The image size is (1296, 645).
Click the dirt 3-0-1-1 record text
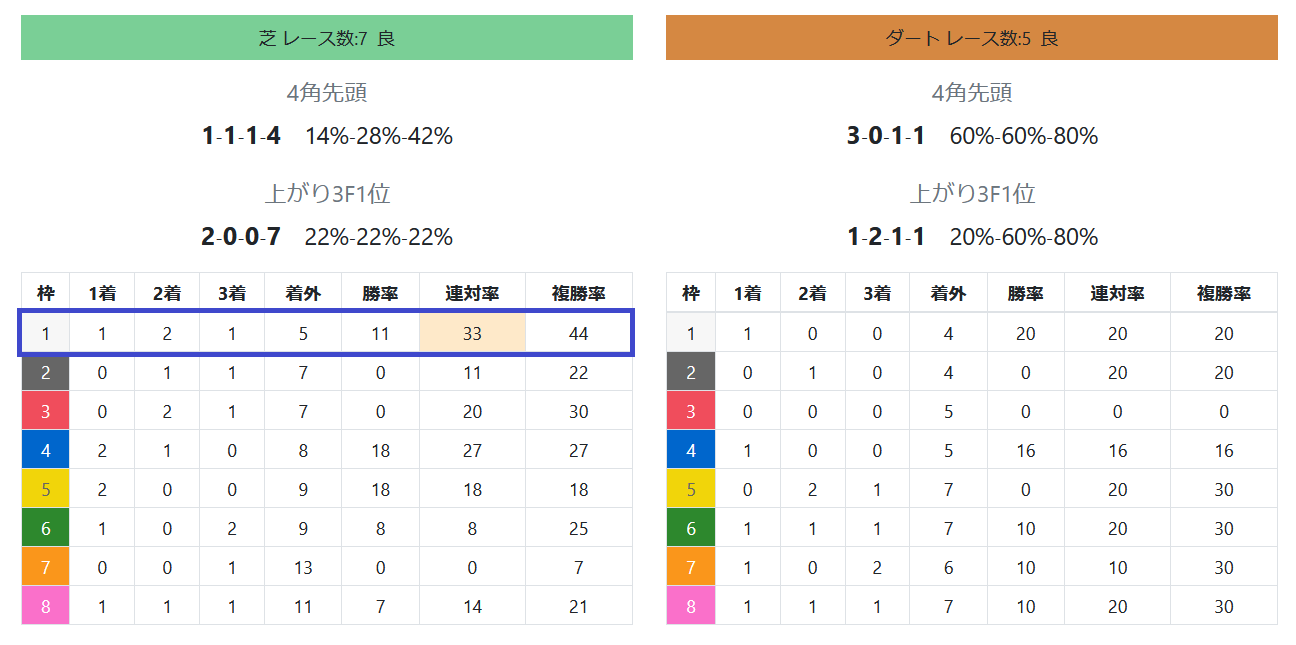886,136
